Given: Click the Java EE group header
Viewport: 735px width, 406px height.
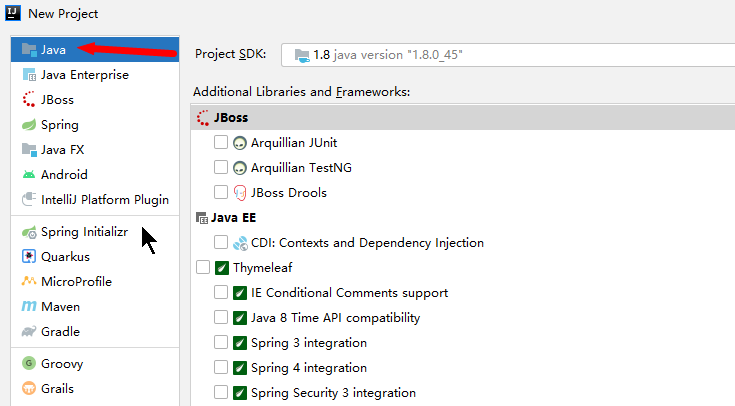Looking at the screenshot, I should point(232,217).
